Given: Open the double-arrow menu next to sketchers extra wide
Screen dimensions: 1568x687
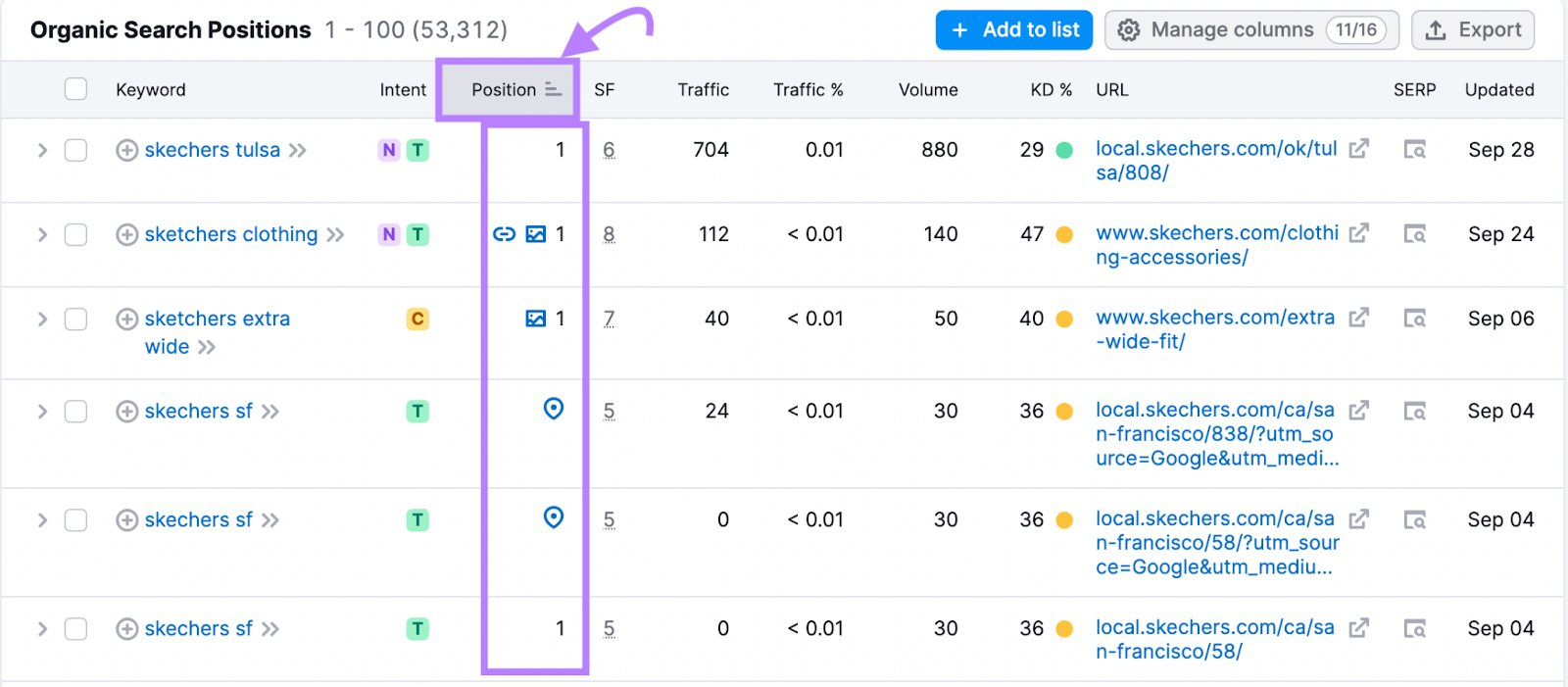Looking at the screenshot, I should pos(206,347).
